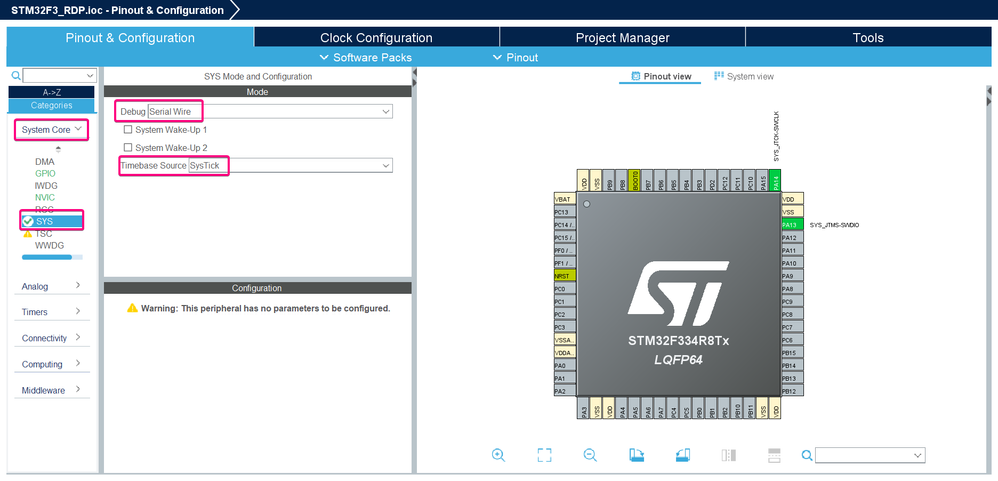Viewport: 998px width, 481px height.
Task: Select WWDG peripheral
Action: pos(49,245)
